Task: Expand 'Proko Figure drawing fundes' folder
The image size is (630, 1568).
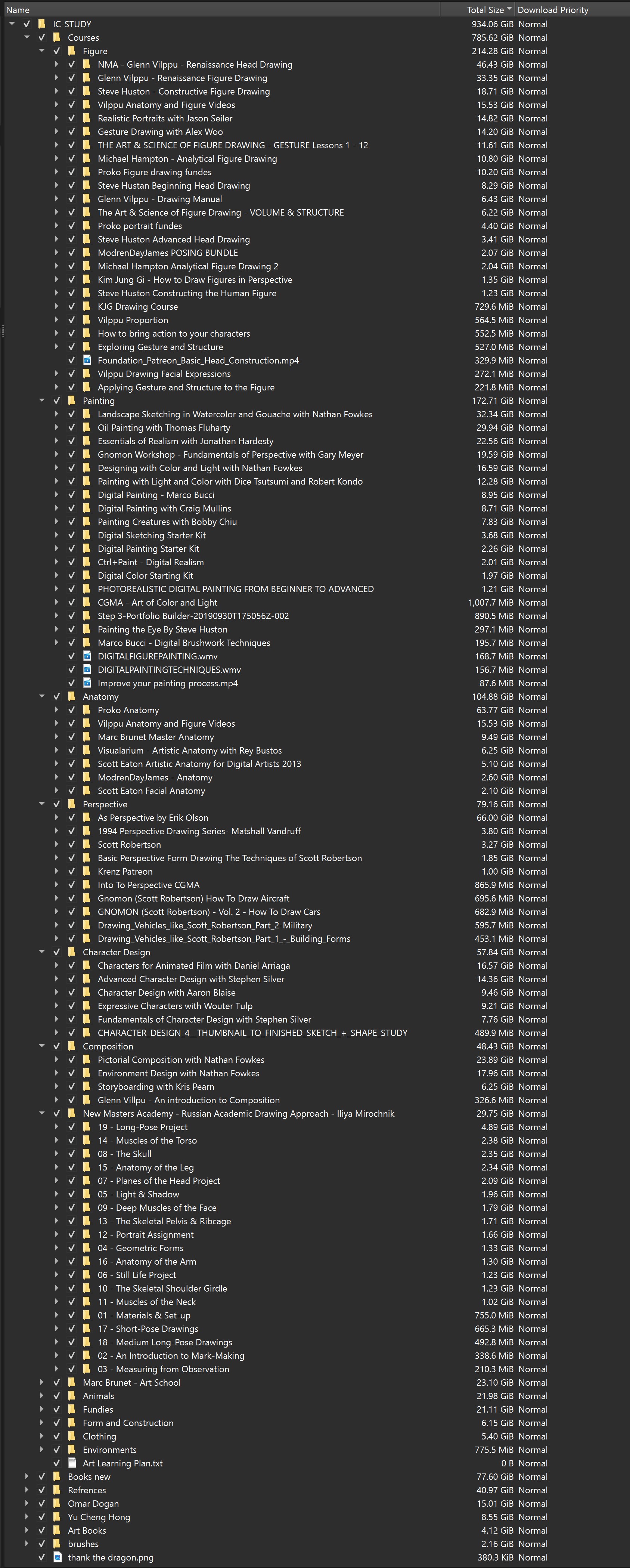Action: pyautogui.click(x=57, y=171)
